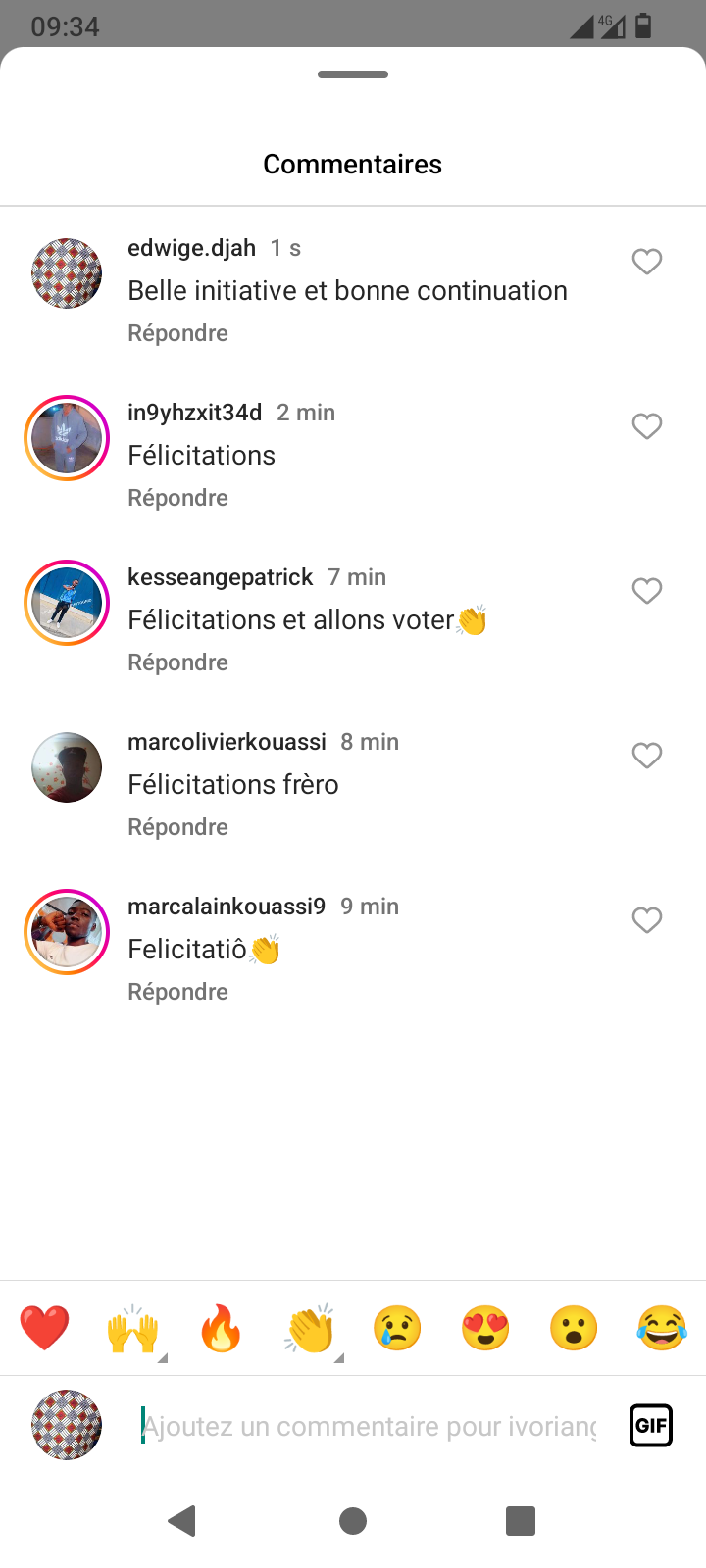Screen dimensions: 706x1568
Task: Insert the tears of joy emoji
Action: (662, 1329)
